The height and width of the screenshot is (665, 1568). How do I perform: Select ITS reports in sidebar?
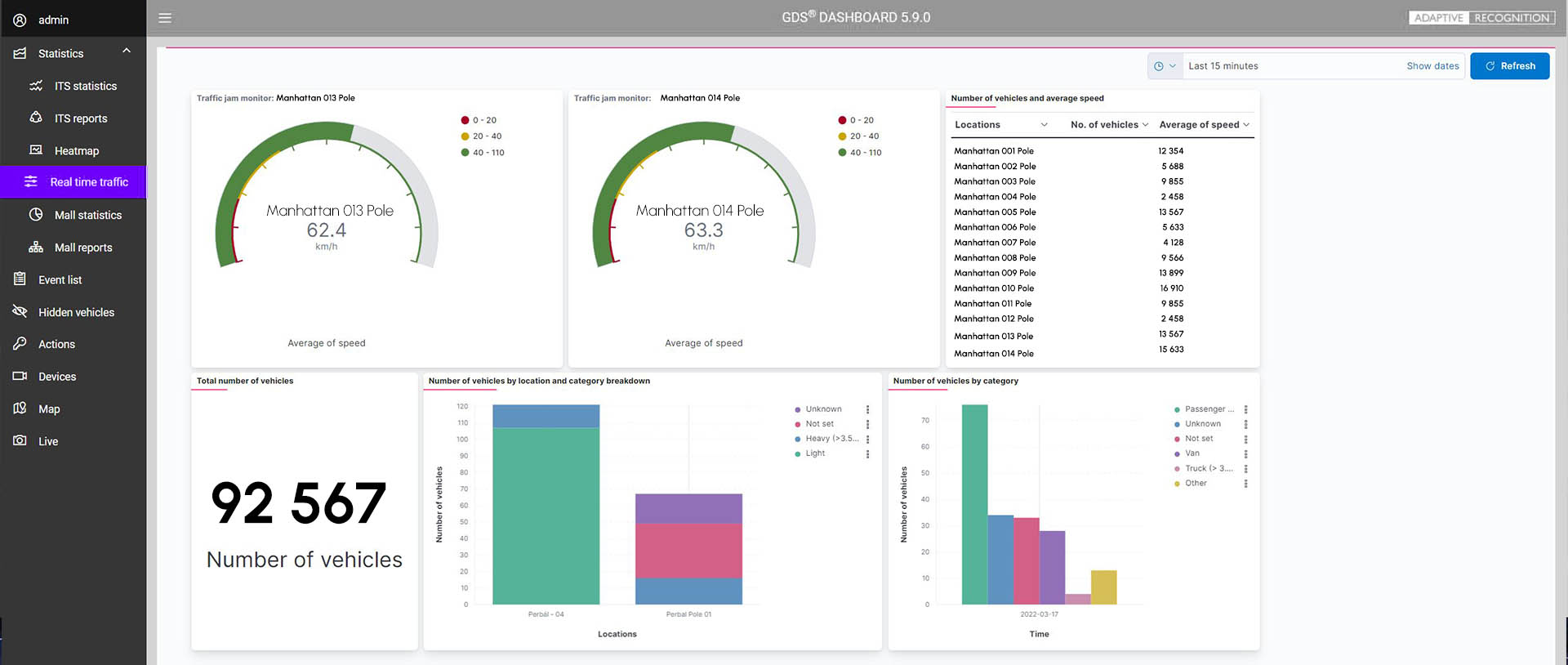click(x=81, y=118)
